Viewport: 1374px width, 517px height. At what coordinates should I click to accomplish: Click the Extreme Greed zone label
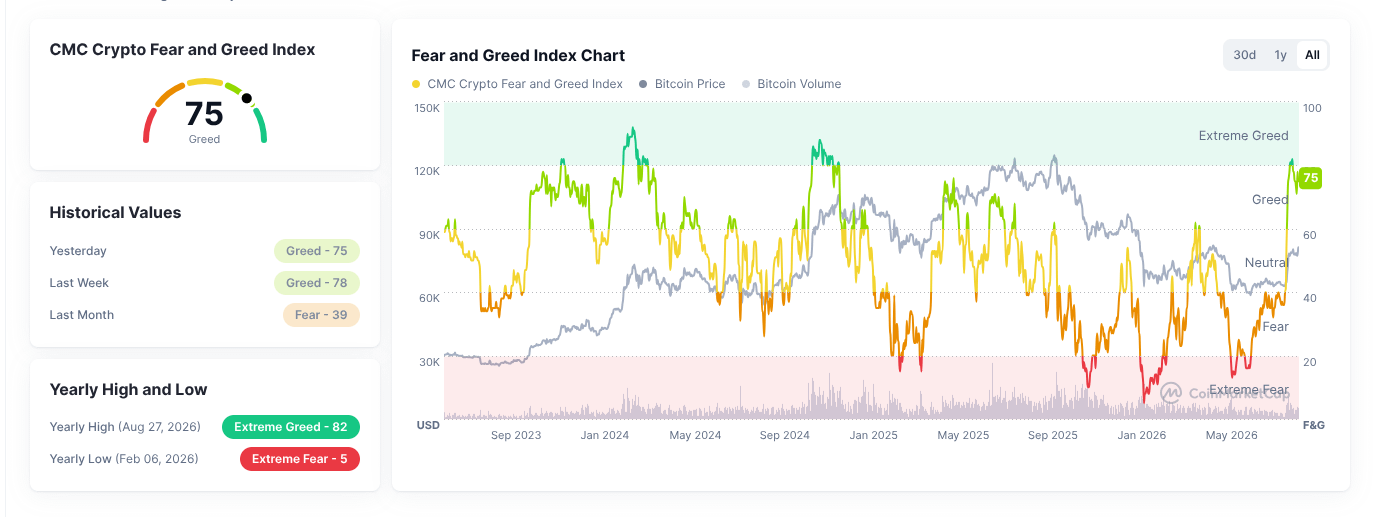coord(1243,136)
